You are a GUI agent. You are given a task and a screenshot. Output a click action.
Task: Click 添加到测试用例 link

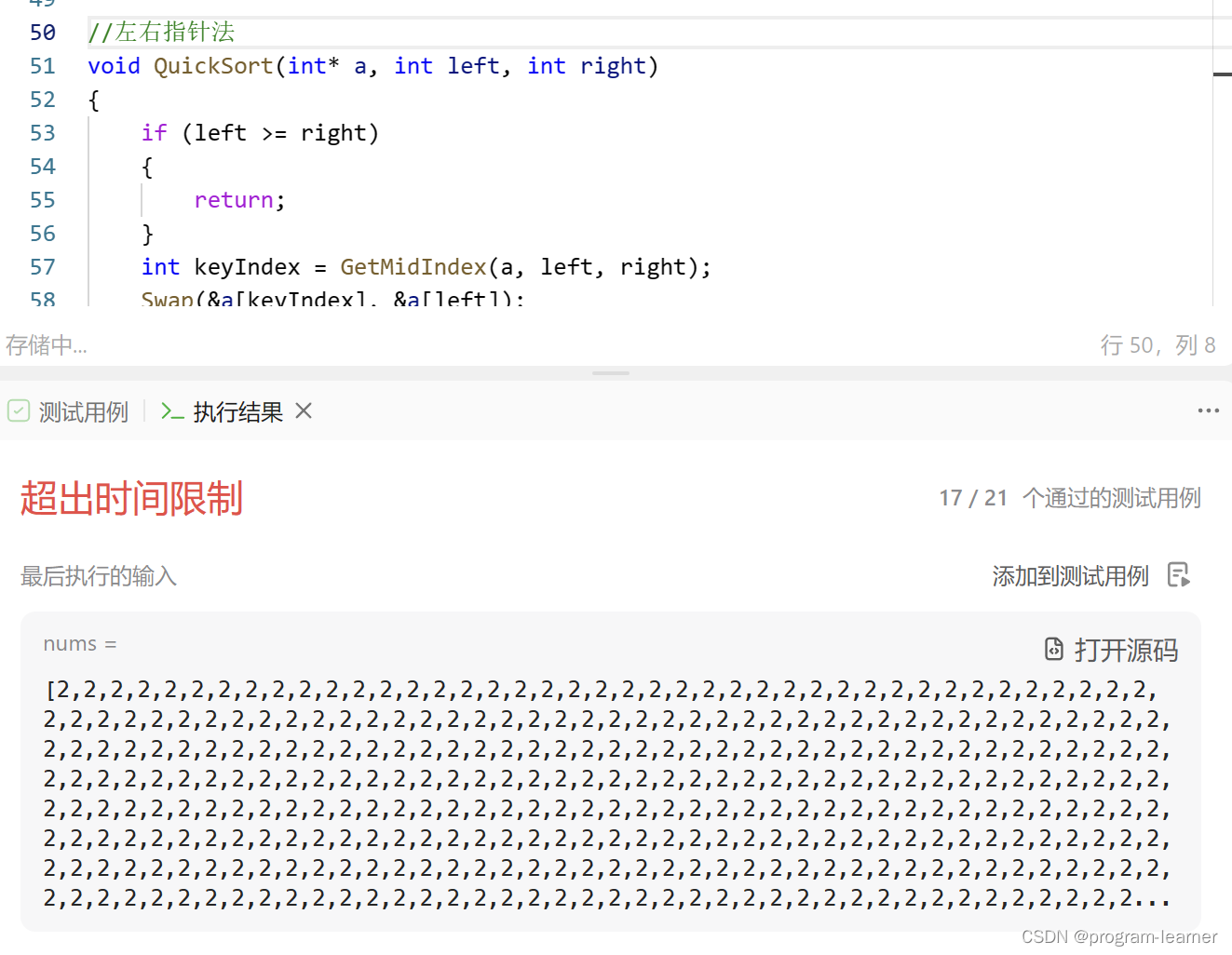tap(1070, 576)
